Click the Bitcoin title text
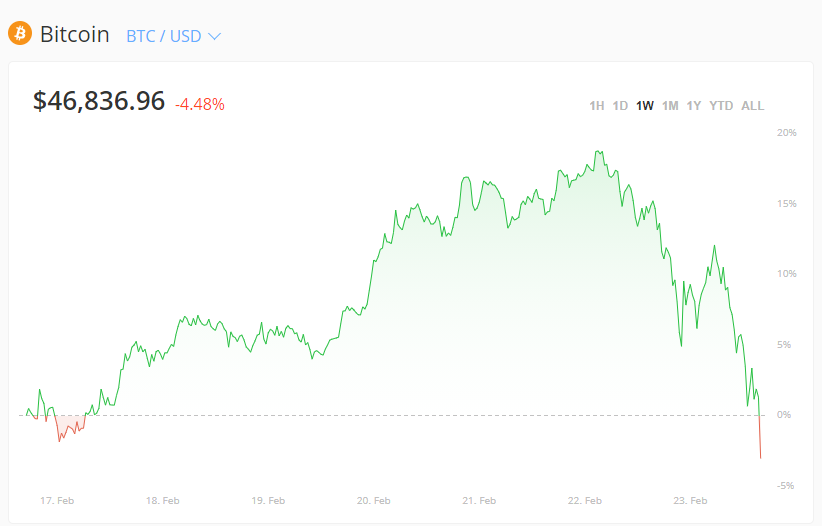The height and width of the screenshot is (526, 822). [75, 35]
